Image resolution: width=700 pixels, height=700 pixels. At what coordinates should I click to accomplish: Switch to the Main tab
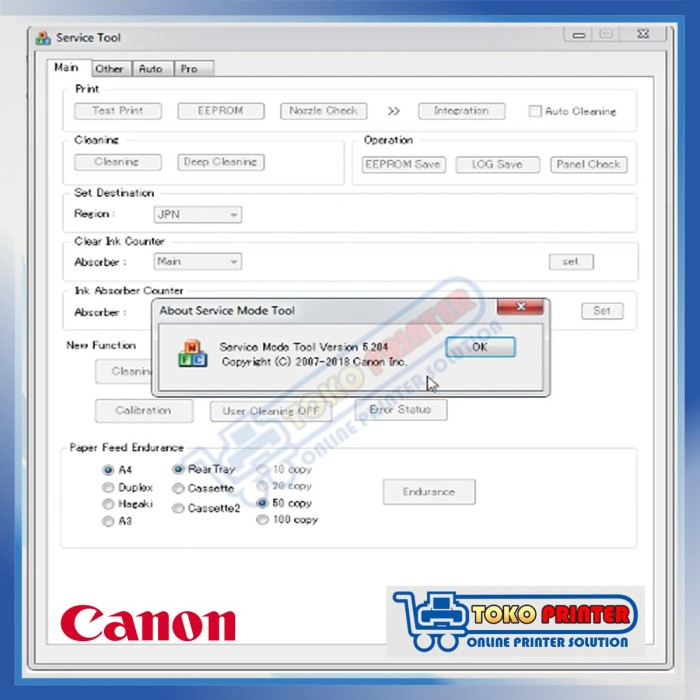[67, 67]
